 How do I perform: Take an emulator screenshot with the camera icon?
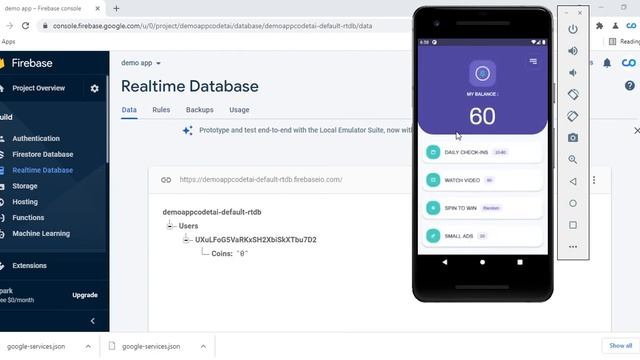(x=573, y=138)
